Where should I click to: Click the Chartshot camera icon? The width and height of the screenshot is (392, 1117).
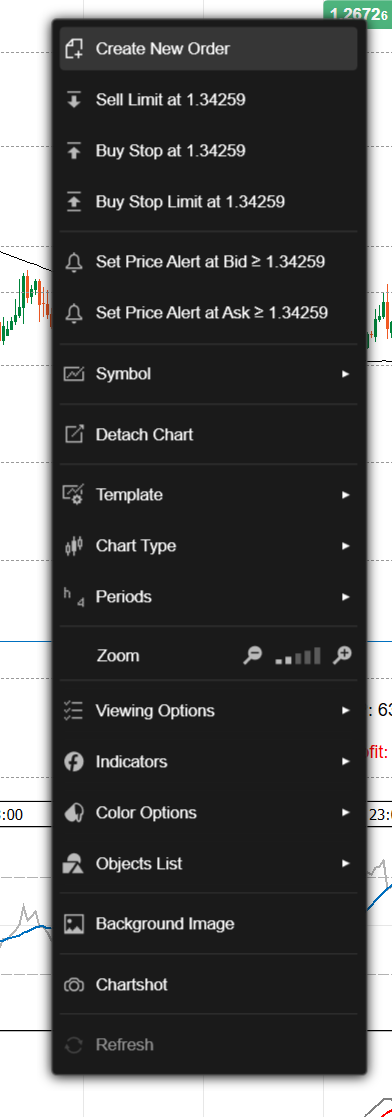pos(74,985)
